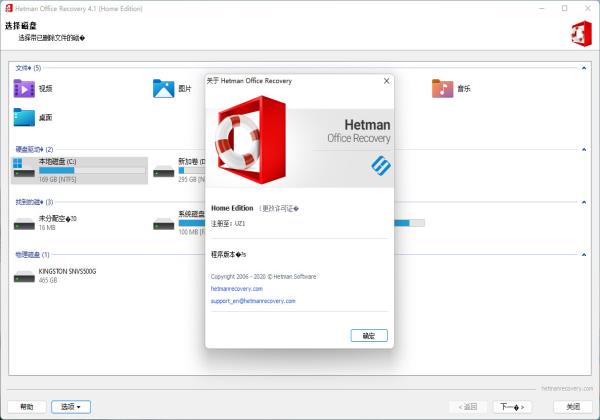Select the 169 GB [NTFS] text

57,179
